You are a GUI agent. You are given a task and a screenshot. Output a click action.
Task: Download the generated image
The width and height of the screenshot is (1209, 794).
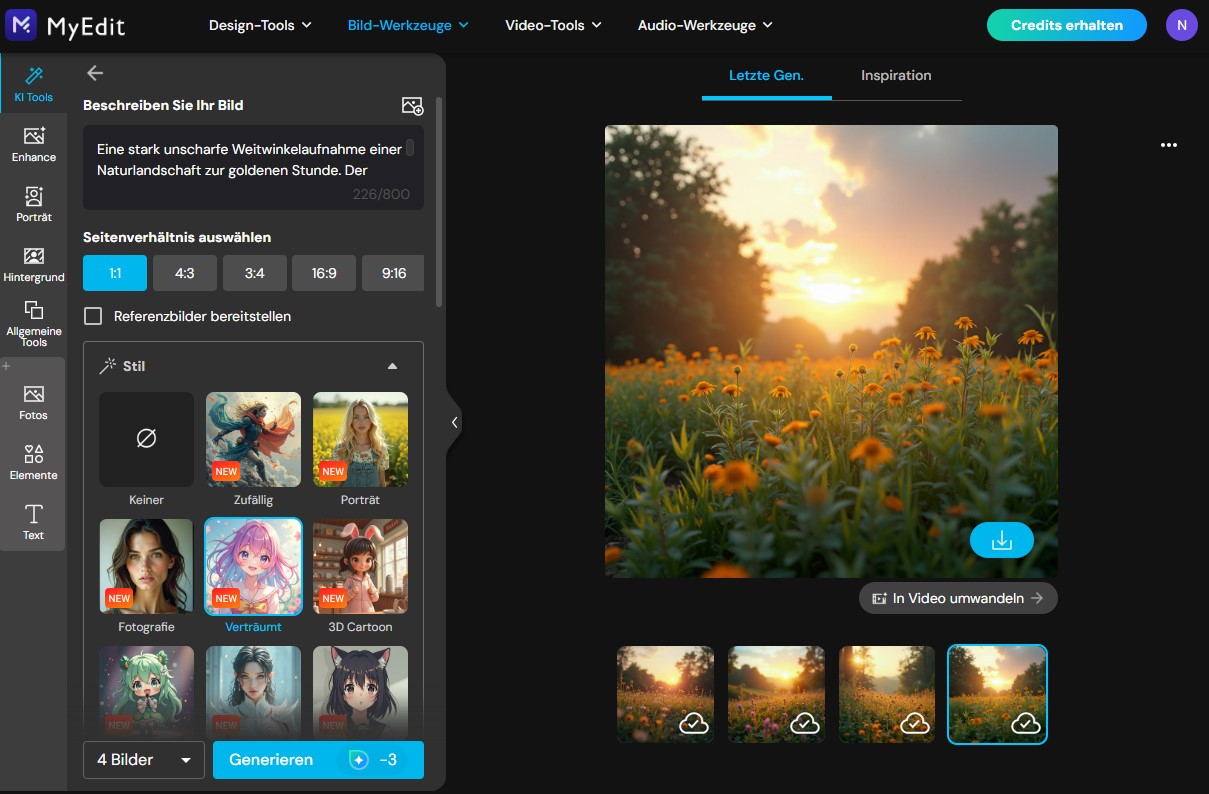pos(1001,540)
